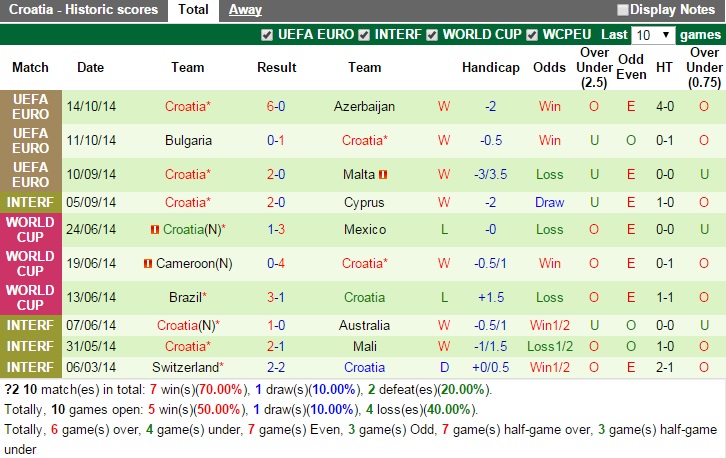The image size is (726, 458).
Task: Open the 6-0 result against Azerbaijan
Action: 276,106
